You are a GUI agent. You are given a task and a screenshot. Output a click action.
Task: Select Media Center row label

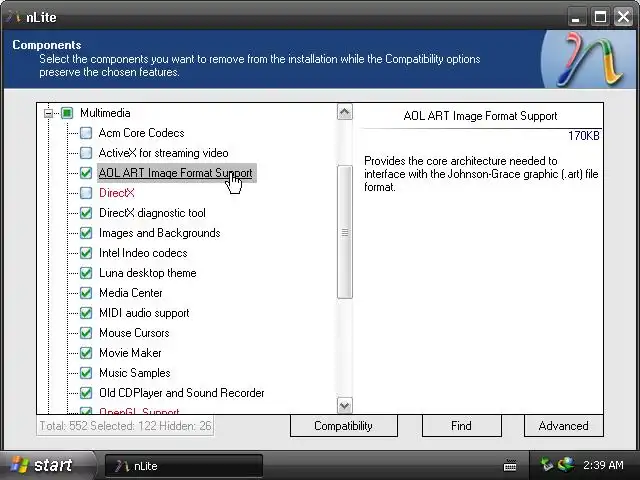[x=131, y=293]
